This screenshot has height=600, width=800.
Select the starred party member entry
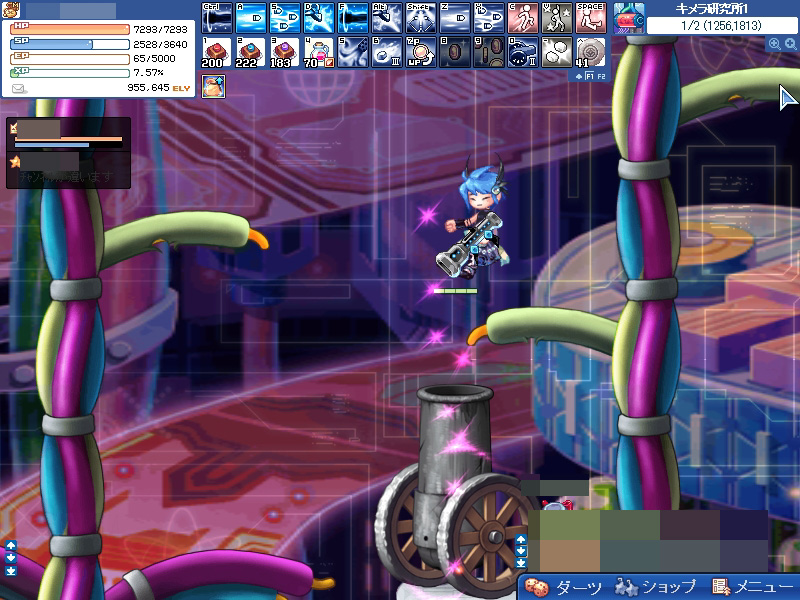pyautogui.click(x=68, y=169)
